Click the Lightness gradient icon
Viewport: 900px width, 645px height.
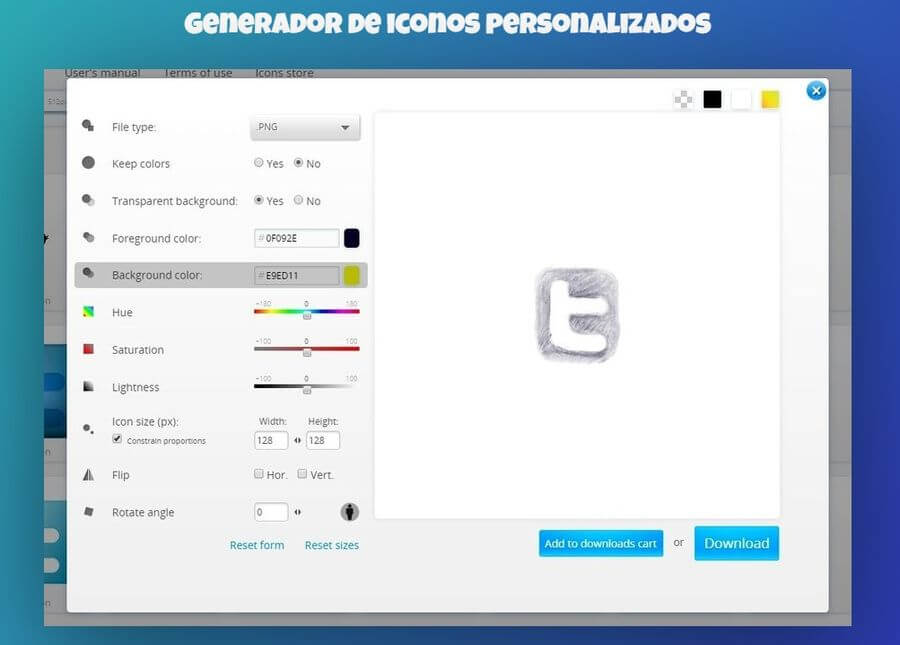(88, 386)
